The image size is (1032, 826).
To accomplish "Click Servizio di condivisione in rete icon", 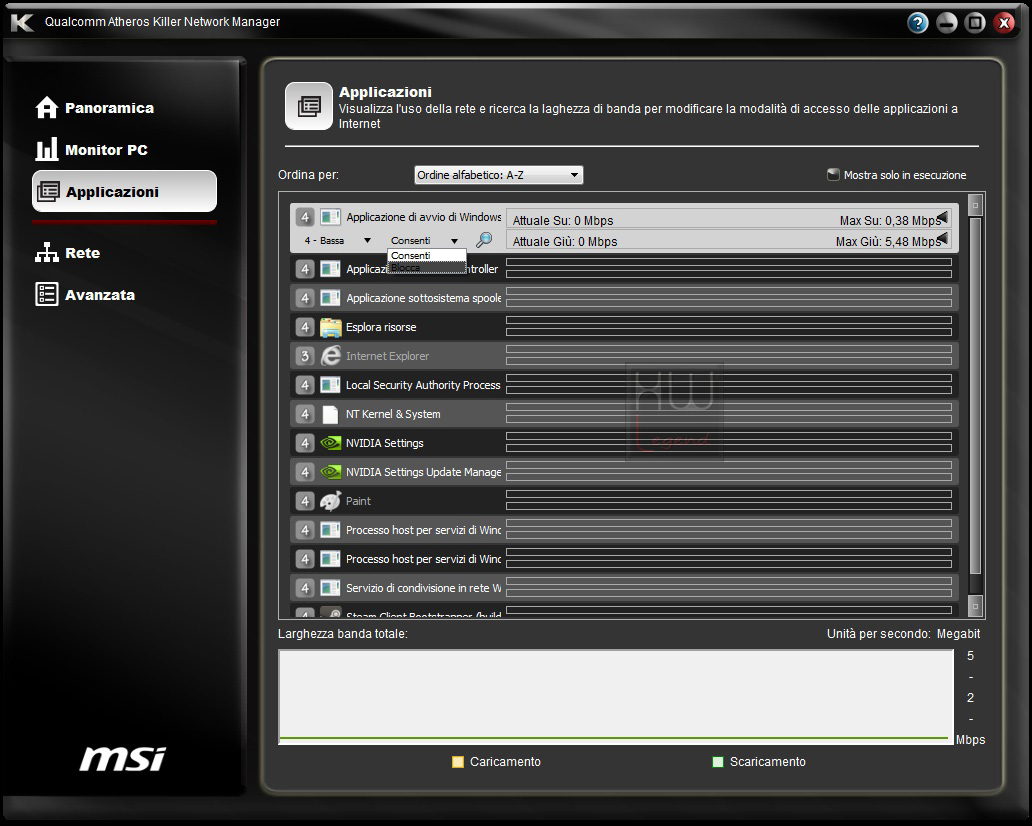I will coord(330,588).
